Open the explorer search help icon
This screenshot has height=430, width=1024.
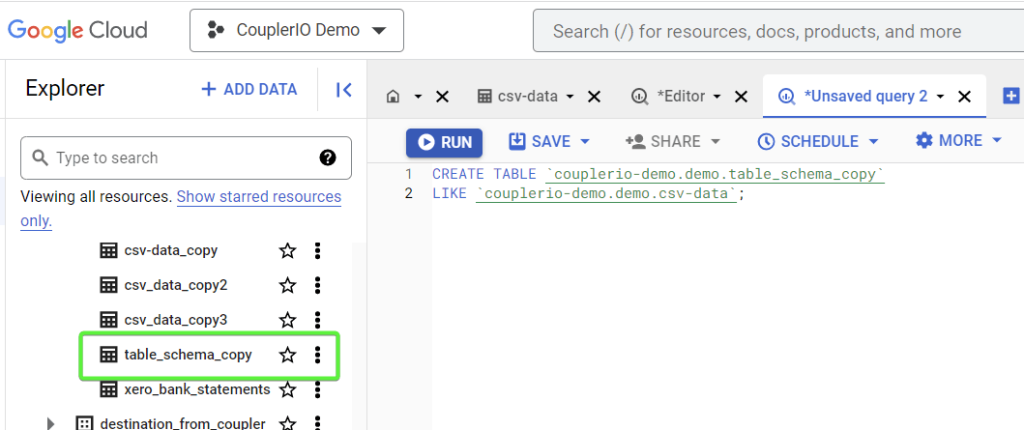pos(328,157)
